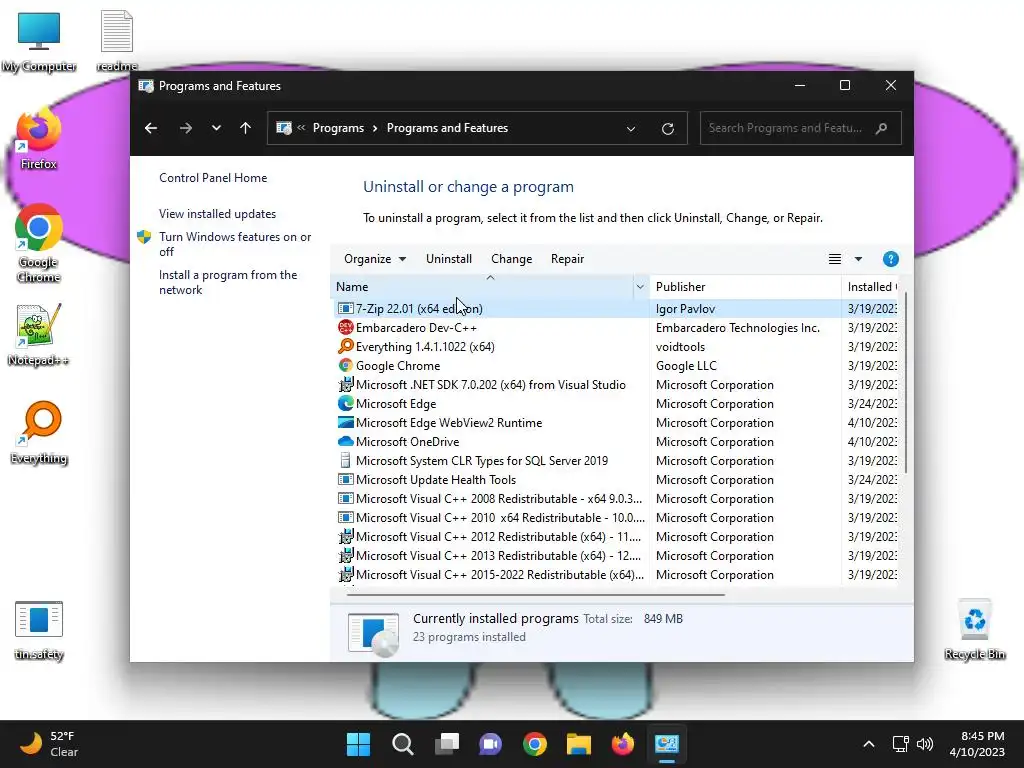Select Microsoft OneDrive in the list
Viewport: 1024px width, 768px height.
coord(618,441)
